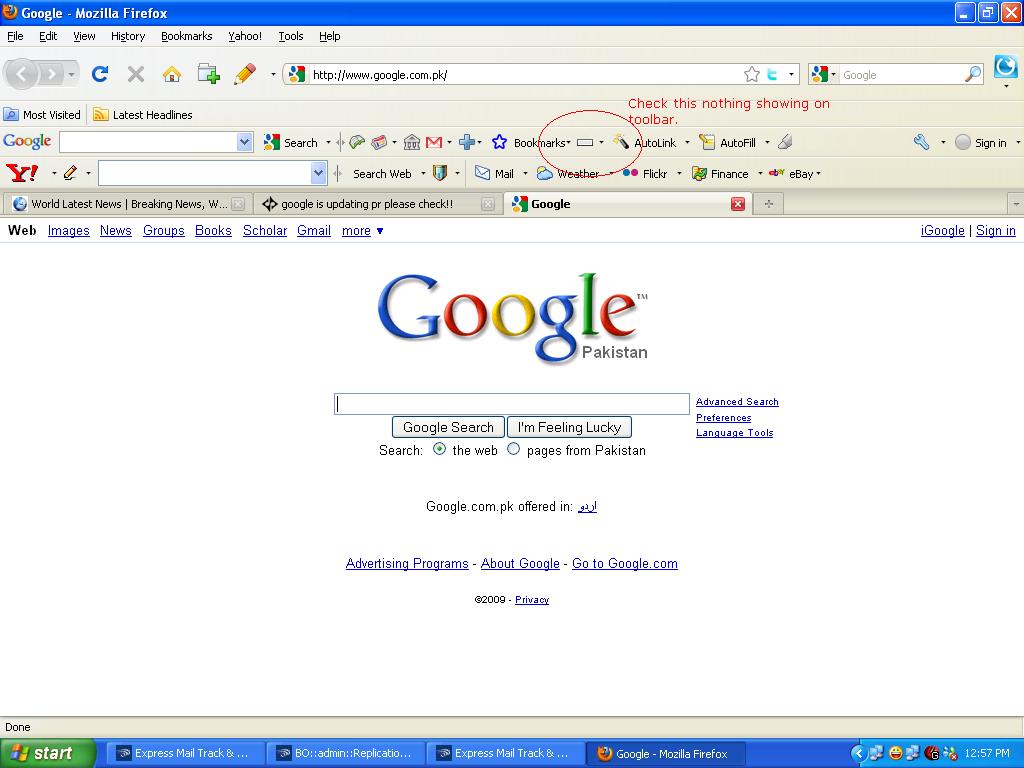
Task: Click the AutoFill form icon
Action: 707,142
